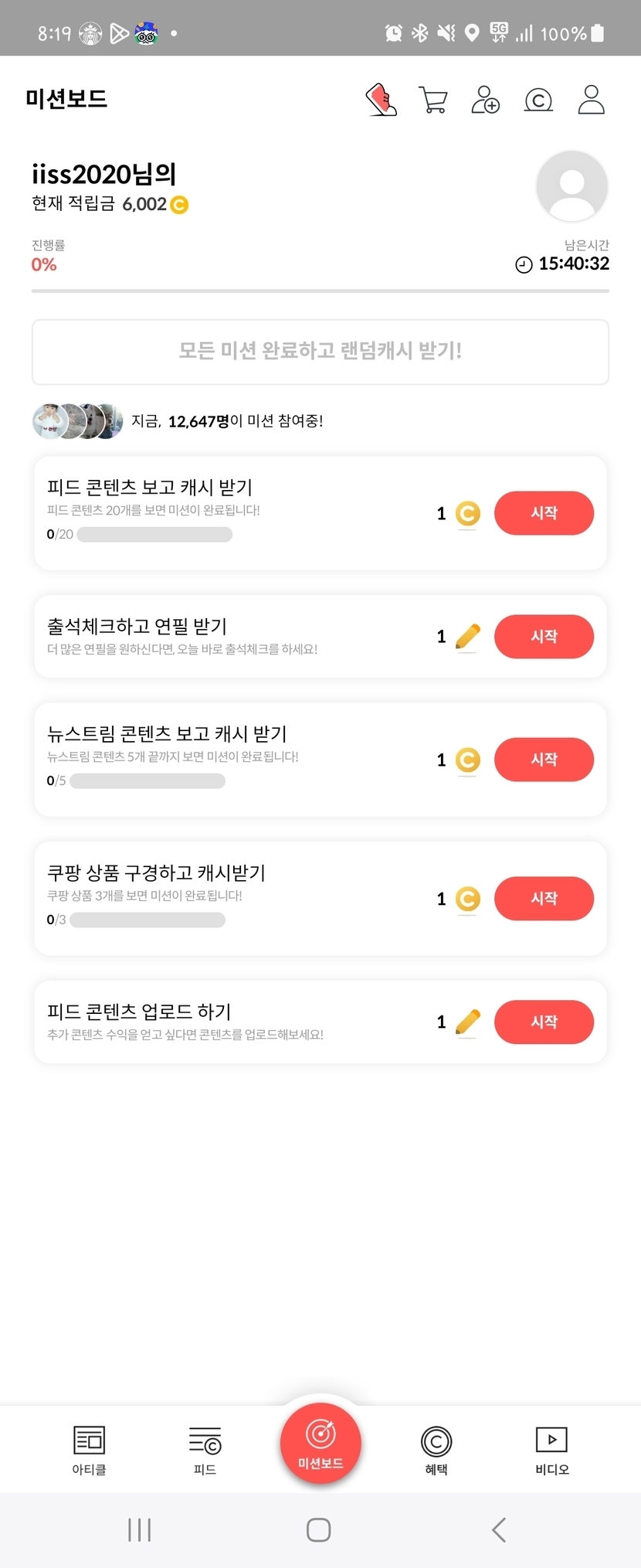Start the 피드 콘텐츠 보고 캐시 받기 mission

544,513
